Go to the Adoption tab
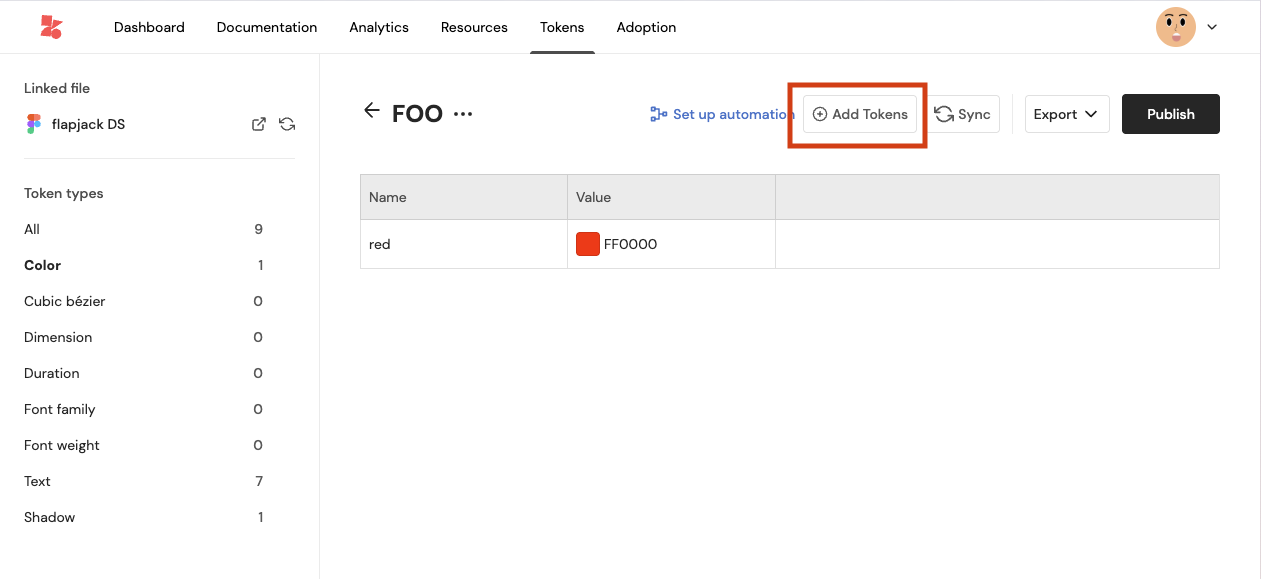The width and height of the screenshot is (1261, 579). coord(646,27)
